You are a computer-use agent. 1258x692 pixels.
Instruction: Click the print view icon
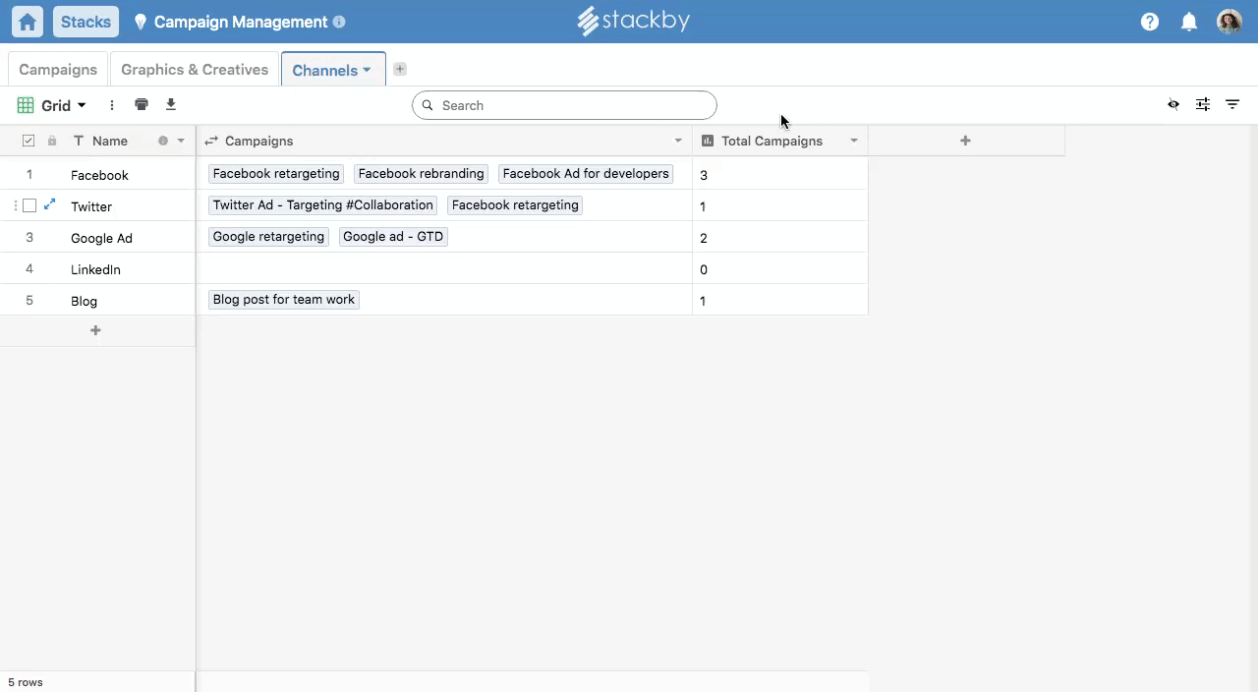[141, 105]
